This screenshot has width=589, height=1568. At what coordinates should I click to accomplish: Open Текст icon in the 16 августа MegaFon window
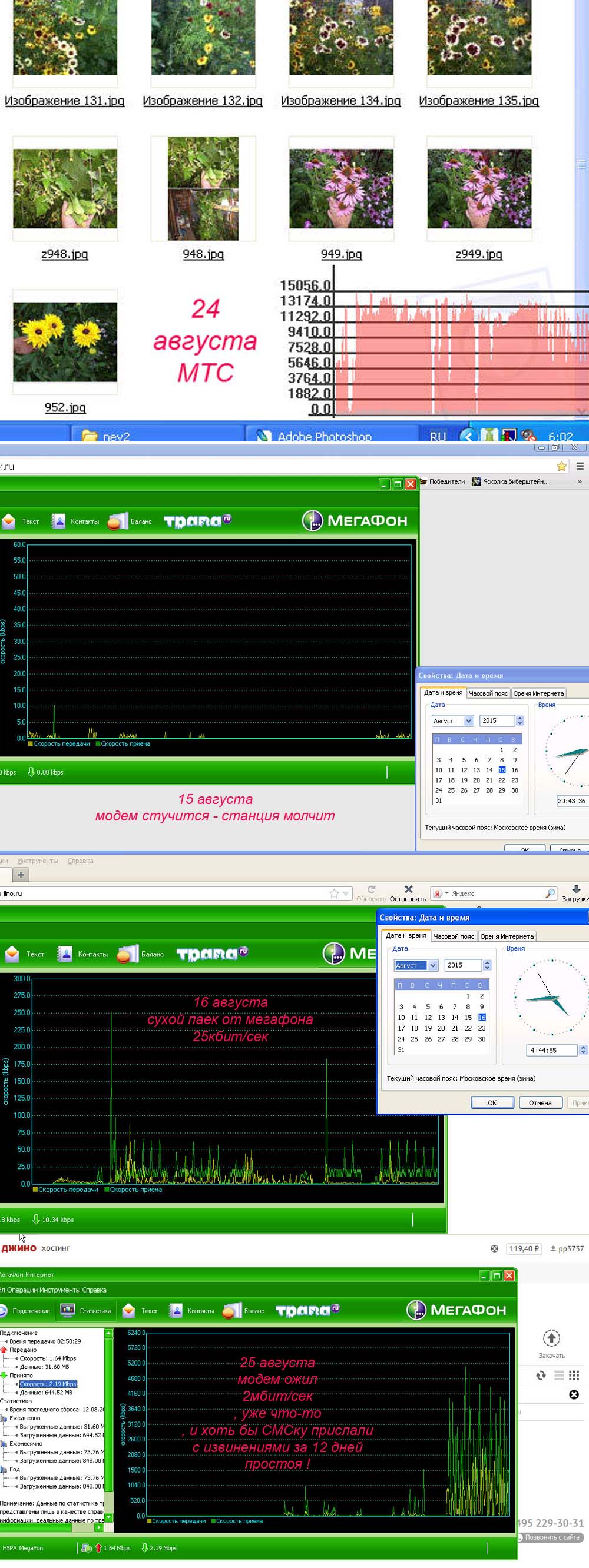pos(12,954)
